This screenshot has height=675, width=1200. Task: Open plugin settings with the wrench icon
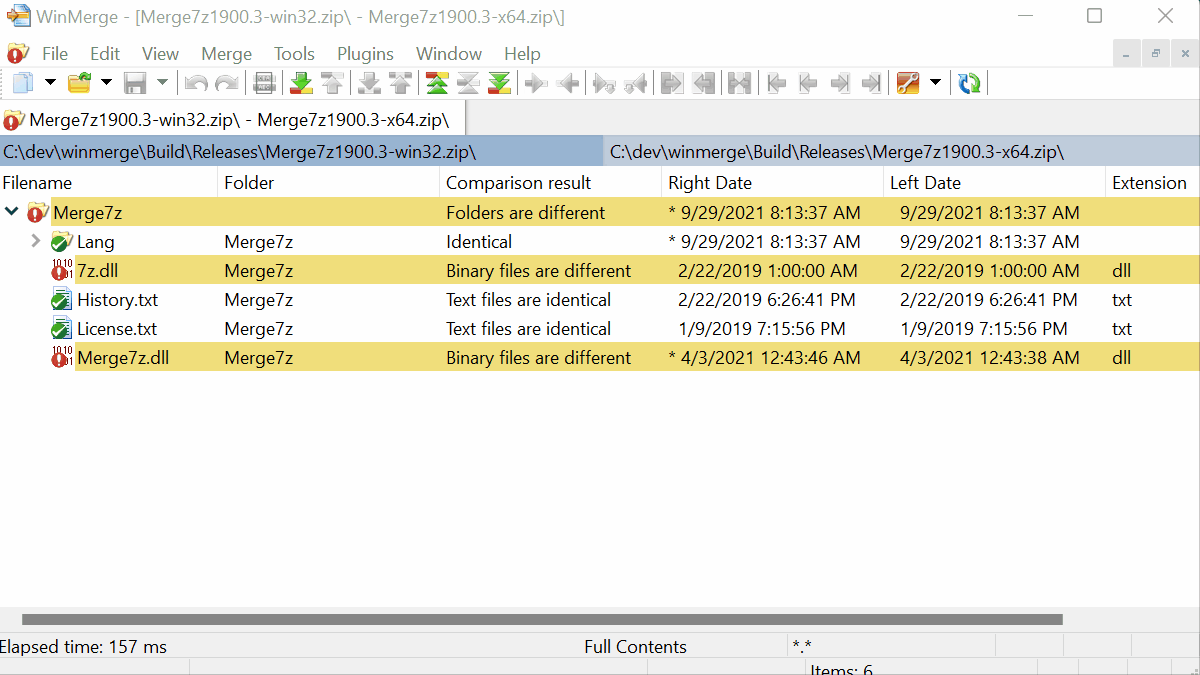(908, 82)
